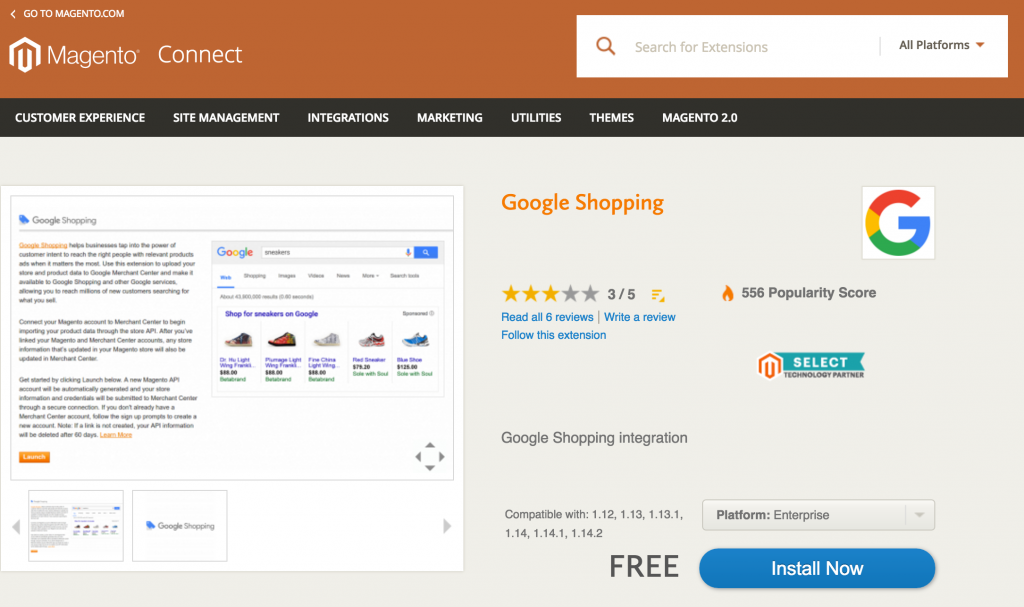Screen dimensions: 1024x607
Task: Go to previous screenshot thumbnails arrow
Action: tap(16, 526)
